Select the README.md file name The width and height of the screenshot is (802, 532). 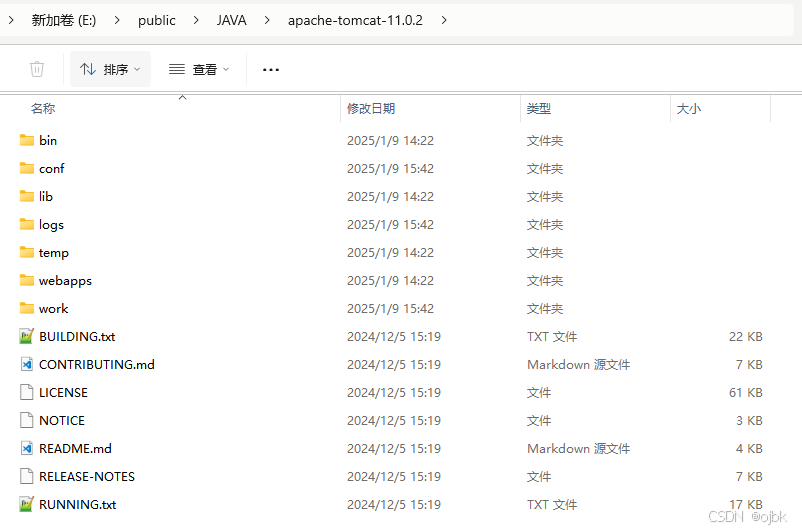[75, 449]
